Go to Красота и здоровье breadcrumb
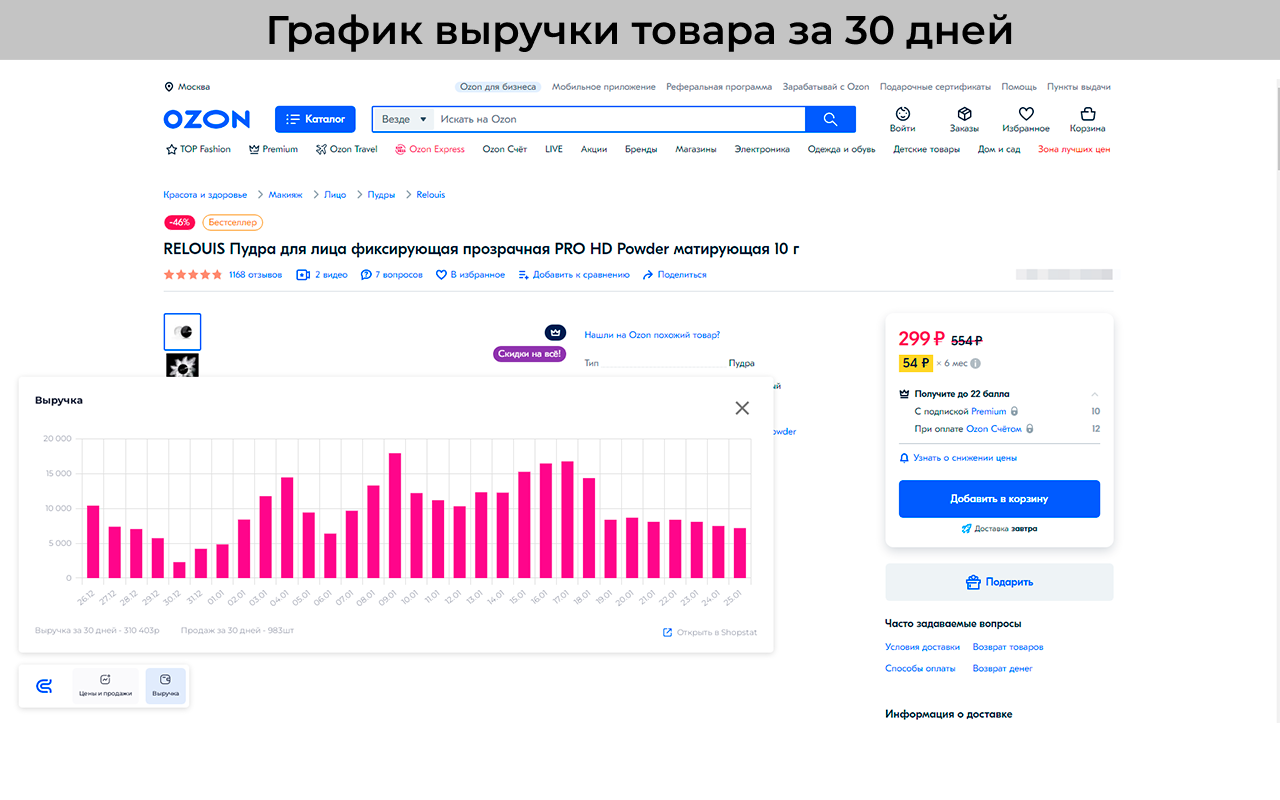The height and width of the screenshot is (800, 1280). point(205,195)
